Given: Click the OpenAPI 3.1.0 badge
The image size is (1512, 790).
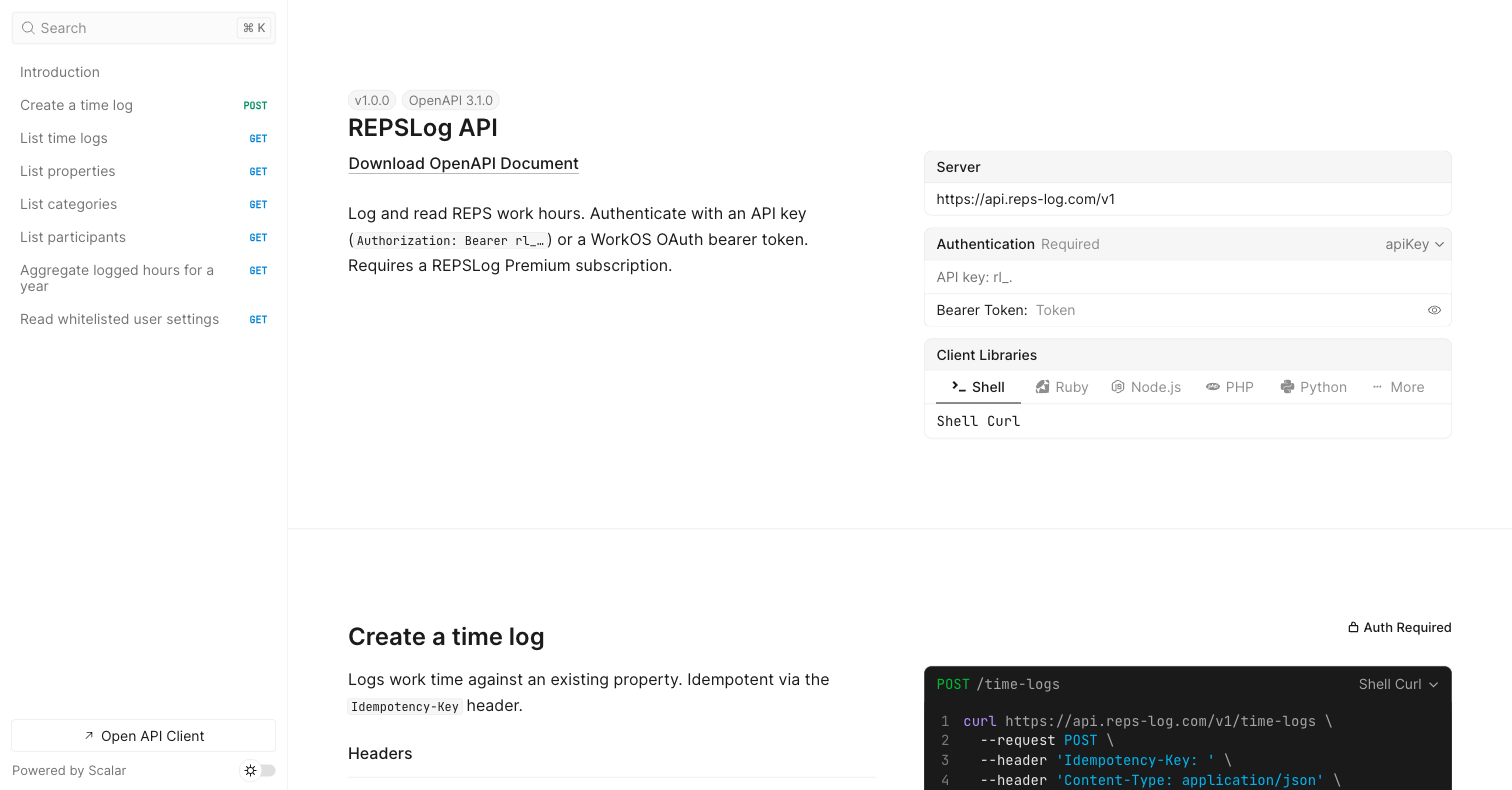Looking at the screenshot, I should coord(451,100).
